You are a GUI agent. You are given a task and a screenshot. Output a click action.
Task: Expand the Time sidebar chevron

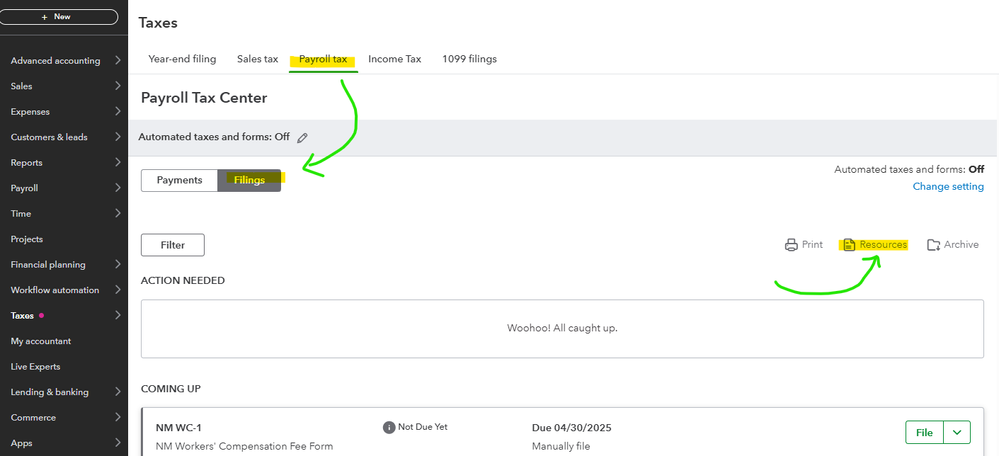[118, 213]
